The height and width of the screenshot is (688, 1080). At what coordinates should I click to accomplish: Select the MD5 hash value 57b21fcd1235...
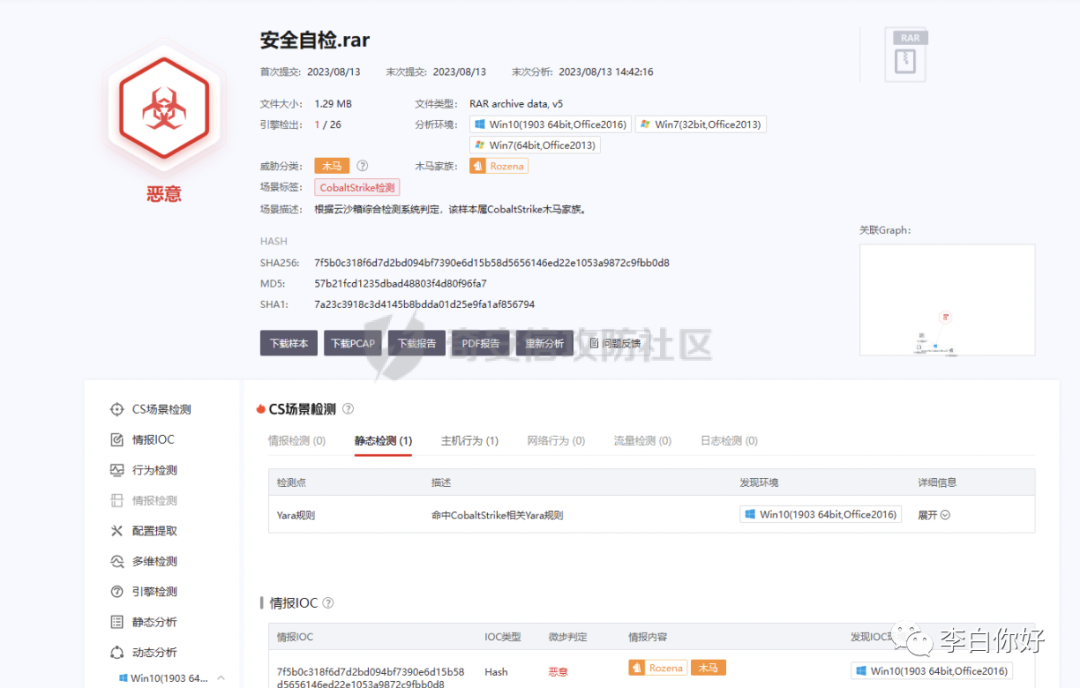click(x=400, y=283)
